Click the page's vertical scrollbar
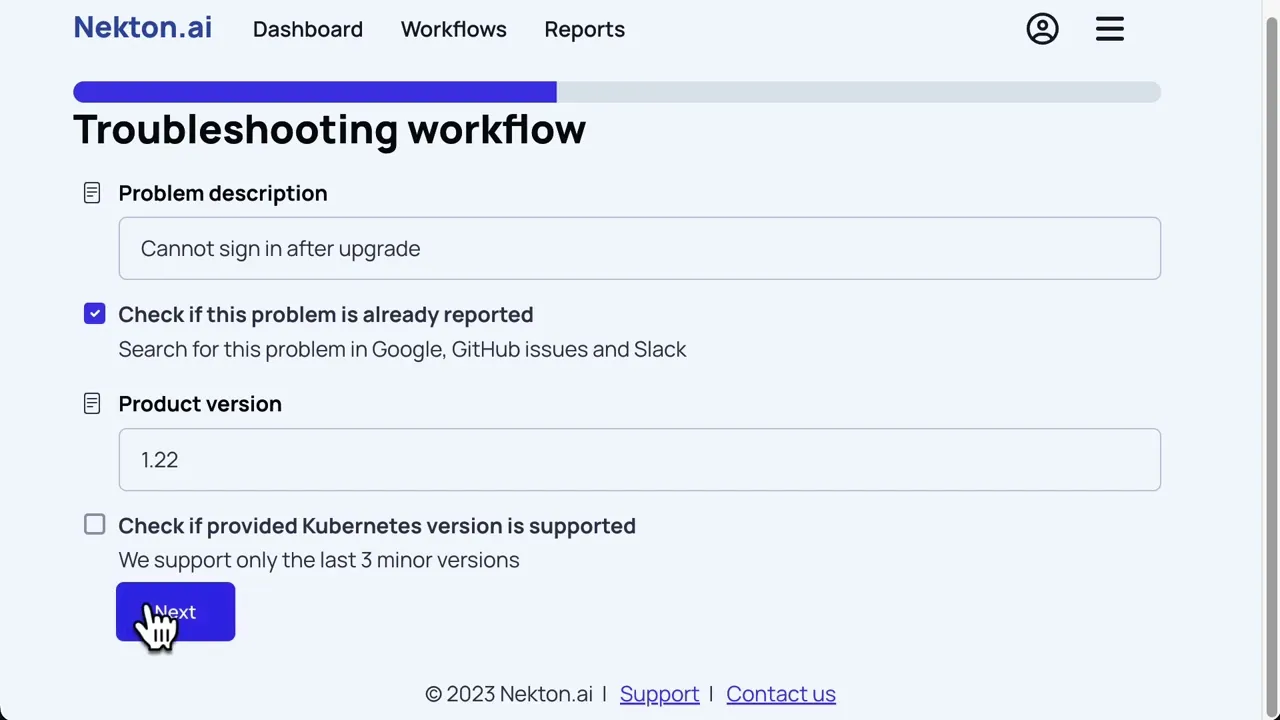1280x720 pixels. pyautogui.click(x=1271, y=300)
